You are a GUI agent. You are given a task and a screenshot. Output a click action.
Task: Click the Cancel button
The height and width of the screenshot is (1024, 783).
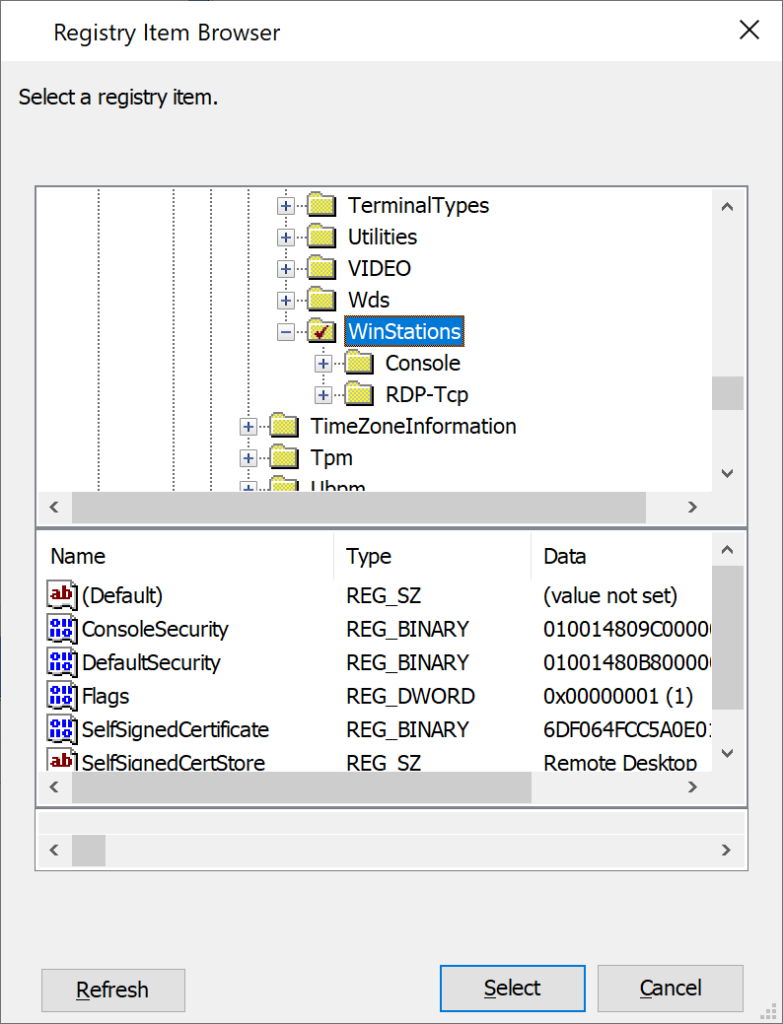(x=670, y=989)
